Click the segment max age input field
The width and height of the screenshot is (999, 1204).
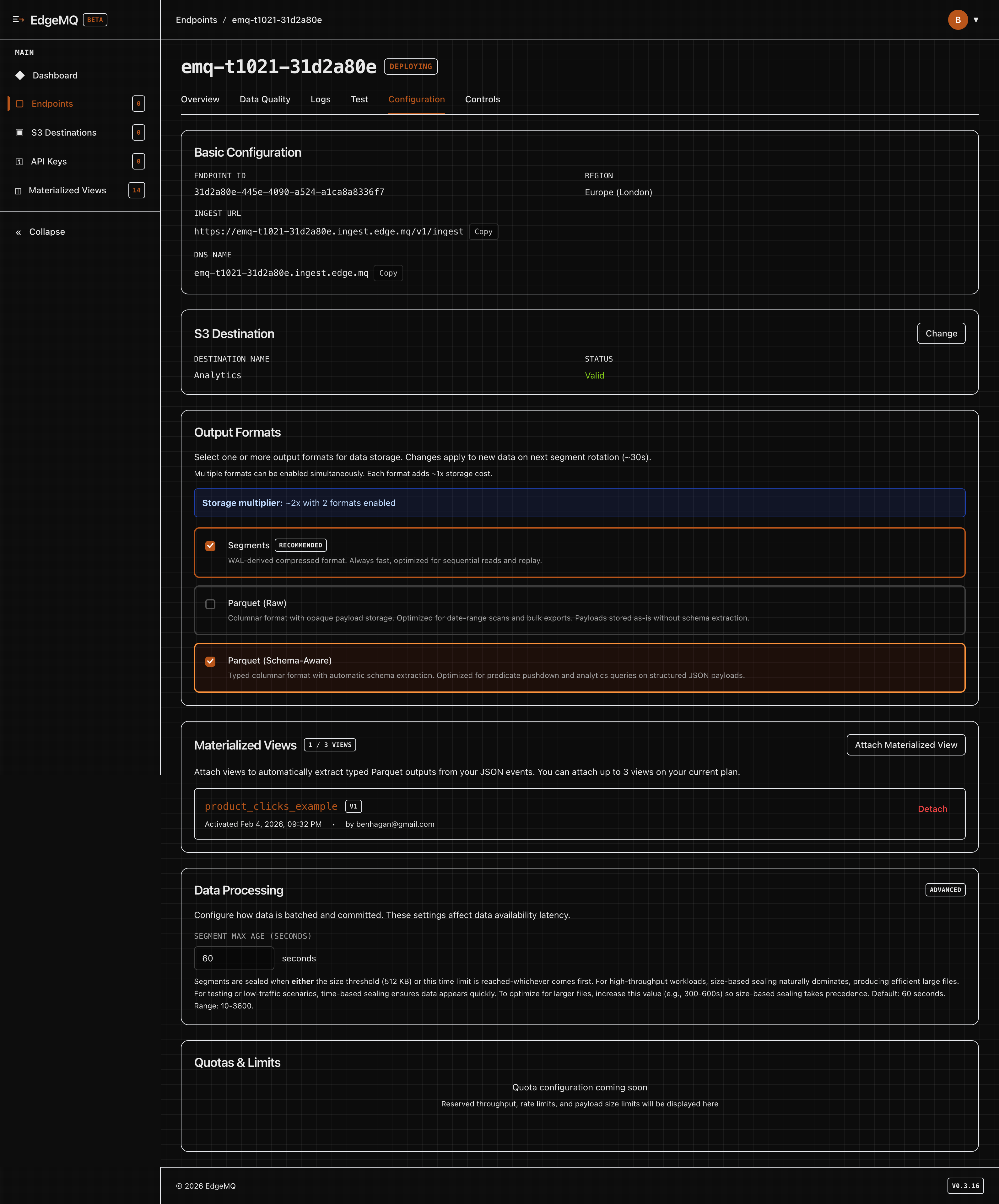tap(234, 958)
